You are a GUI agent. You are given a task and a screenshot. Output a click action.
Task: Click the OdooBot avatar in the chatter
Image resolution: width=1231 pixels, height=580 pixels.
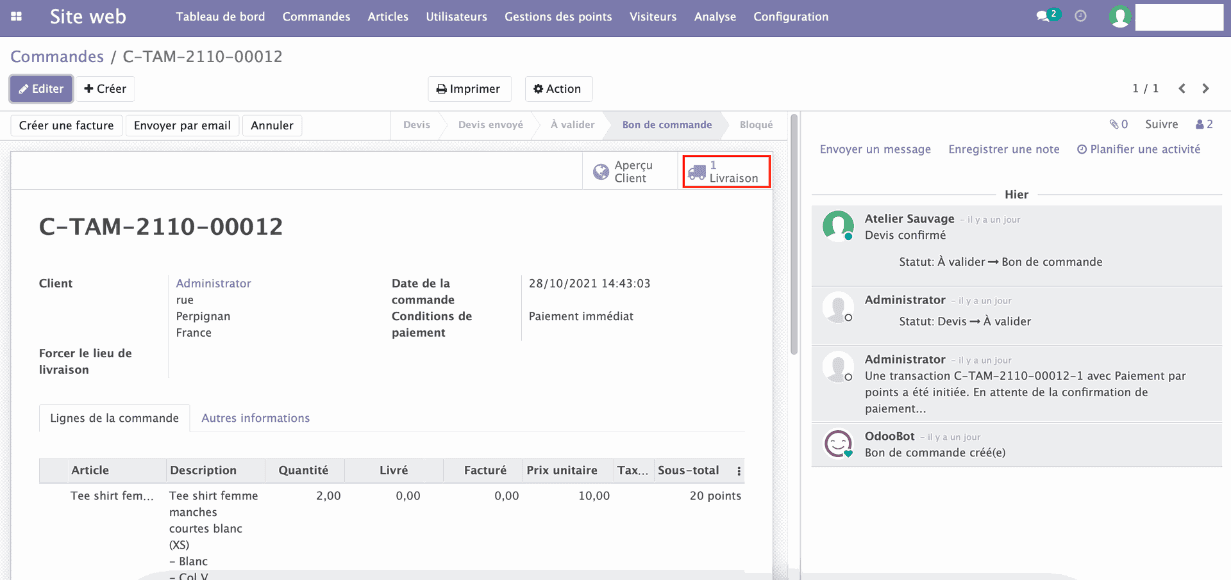[x=837, y=443]
